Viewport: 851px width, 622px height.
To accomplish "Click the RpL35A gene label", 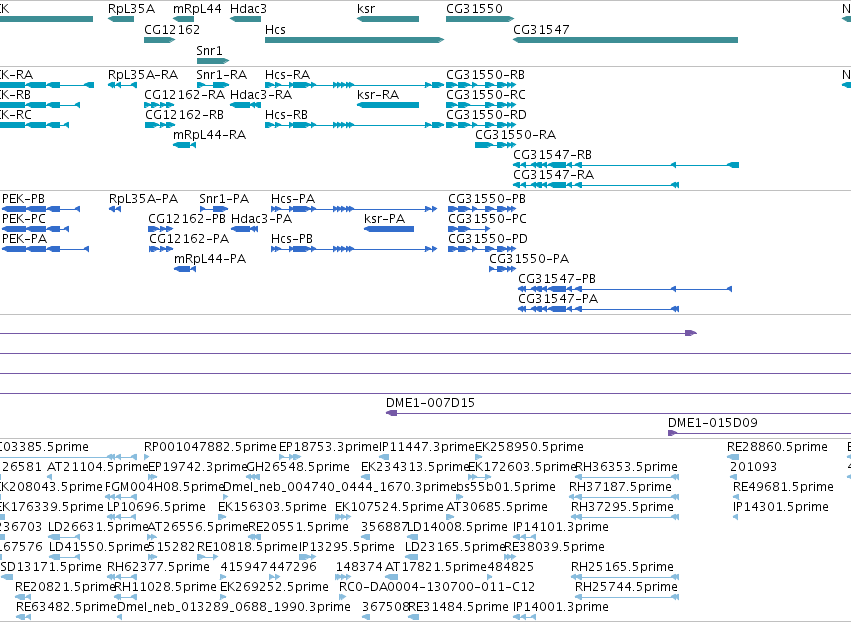I will pos(131,9).
